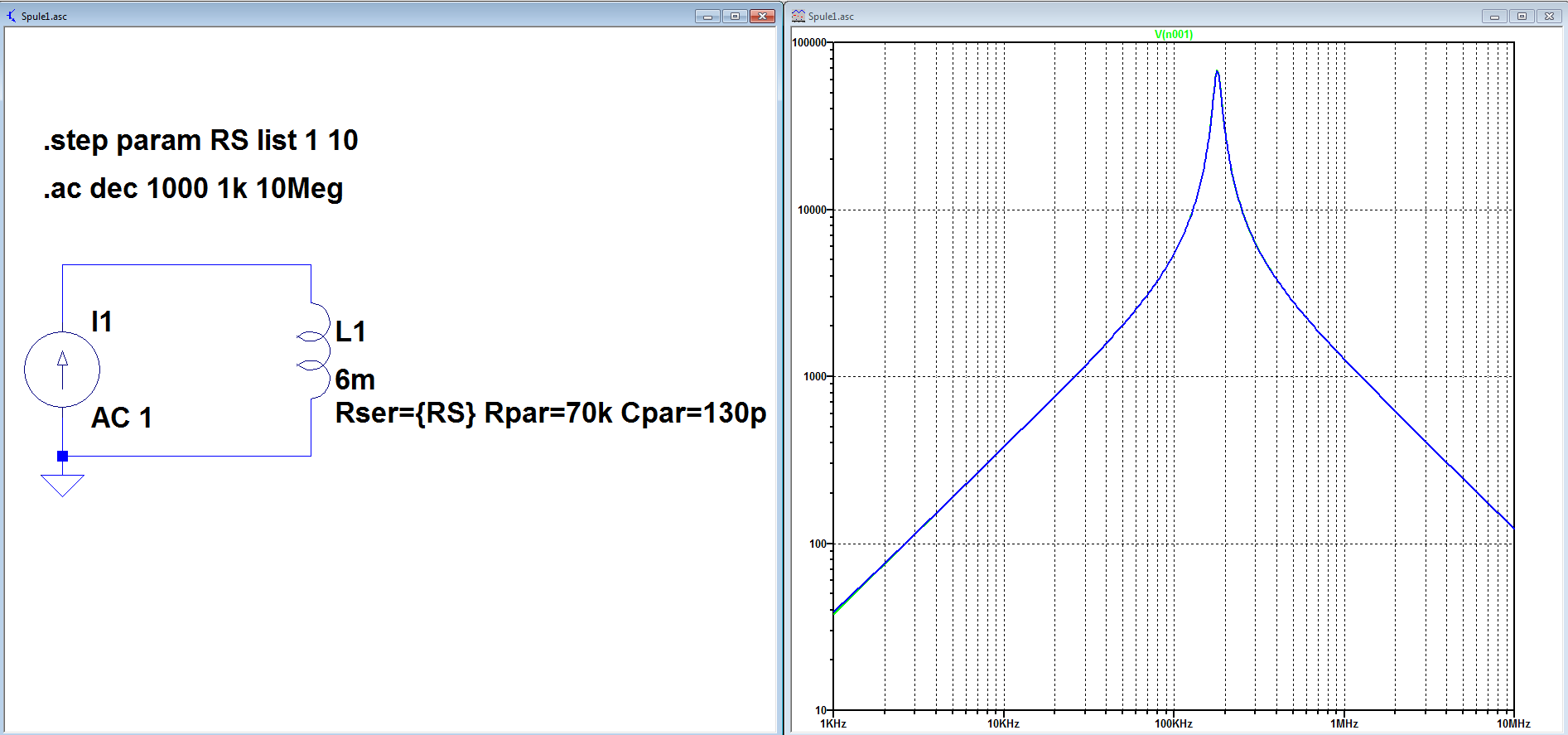Click the 10000 y-axis label
1568x735 pixels.
(x=812, y=210)
